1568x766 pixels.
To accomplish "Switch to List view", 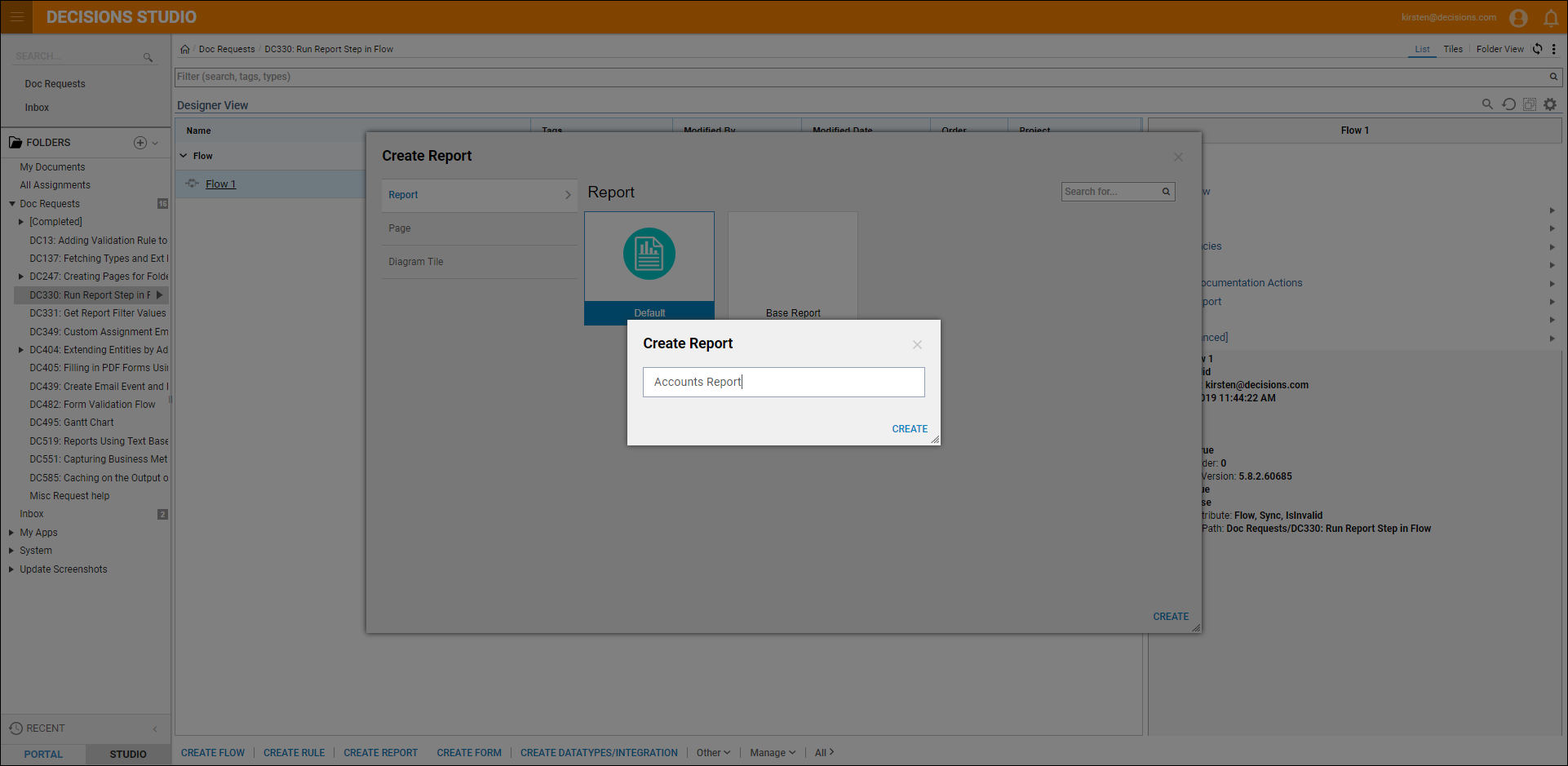I will [x=1422, y=49].
